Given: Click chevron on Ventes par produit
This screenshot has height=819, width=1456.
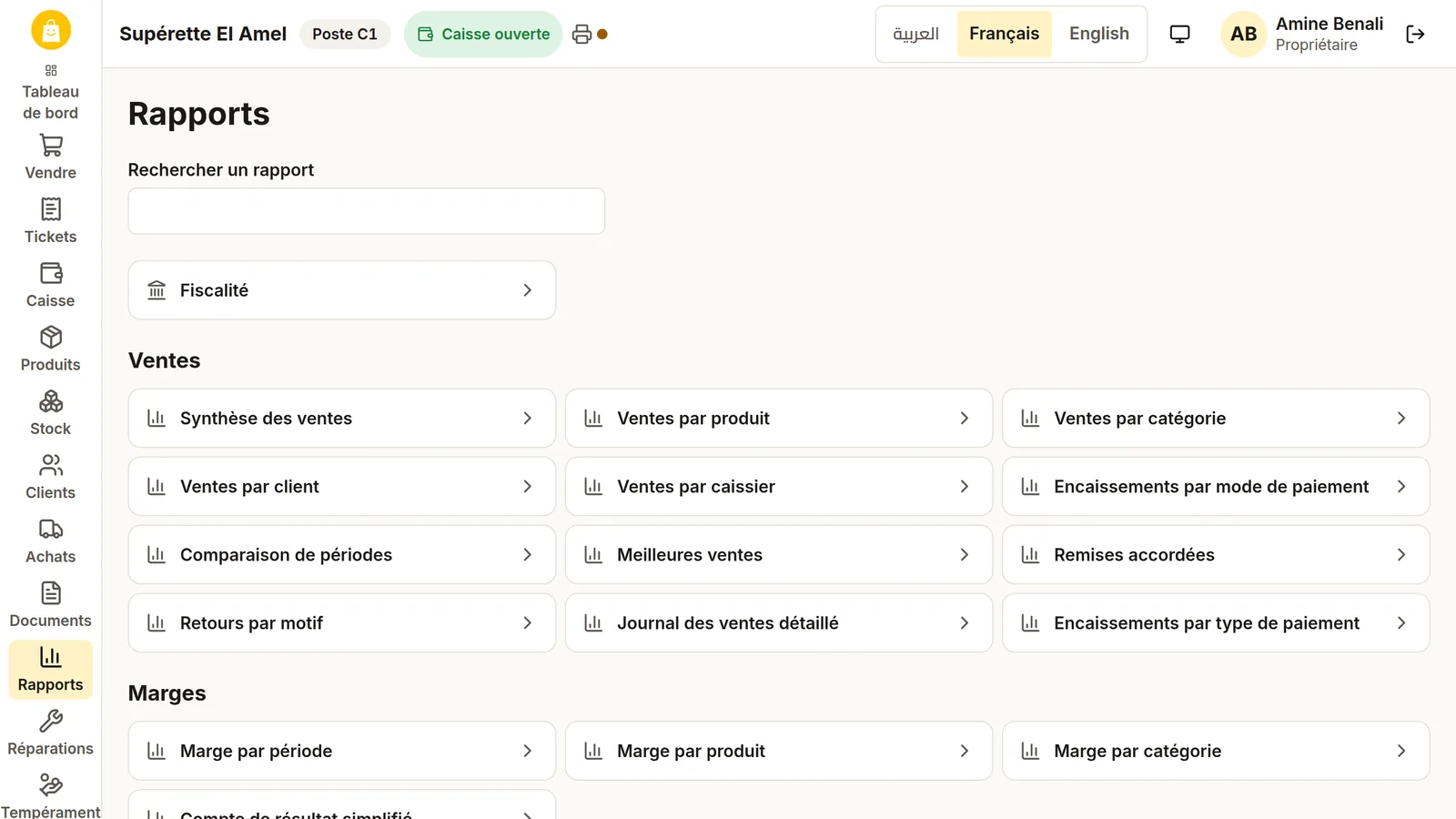Looking at the screenshot, I should pyautogui.click(x=965, y=419).
